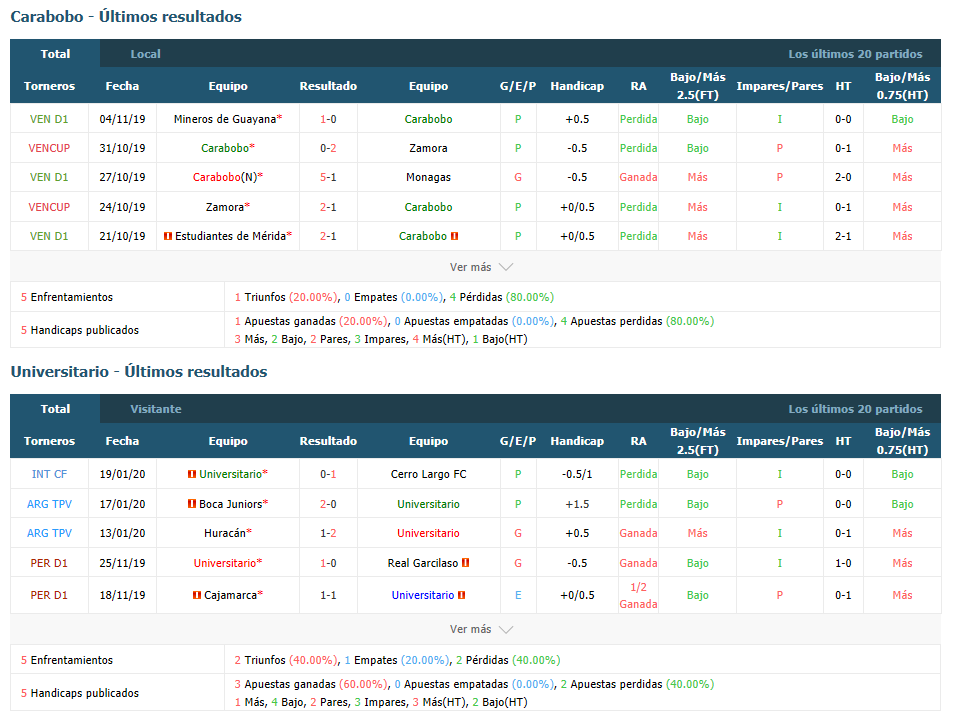Click Impares/Pares header in Carabobo table
The width and height of the screenshot is (964, 717).
[x=780, y=86]
